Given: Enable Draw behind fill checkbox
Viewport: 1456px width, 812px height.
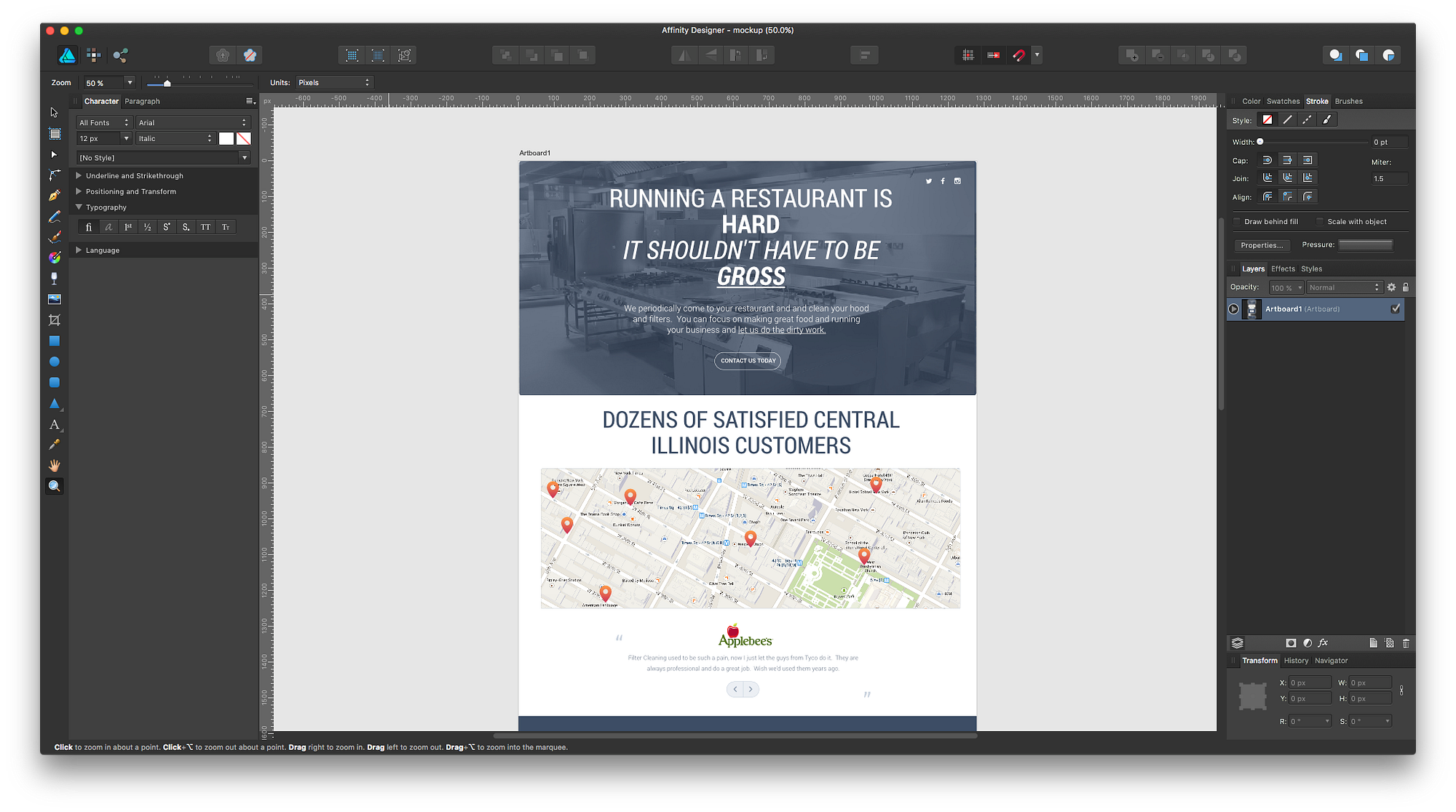Looking at the screenshot, I should pos(1237,222).
